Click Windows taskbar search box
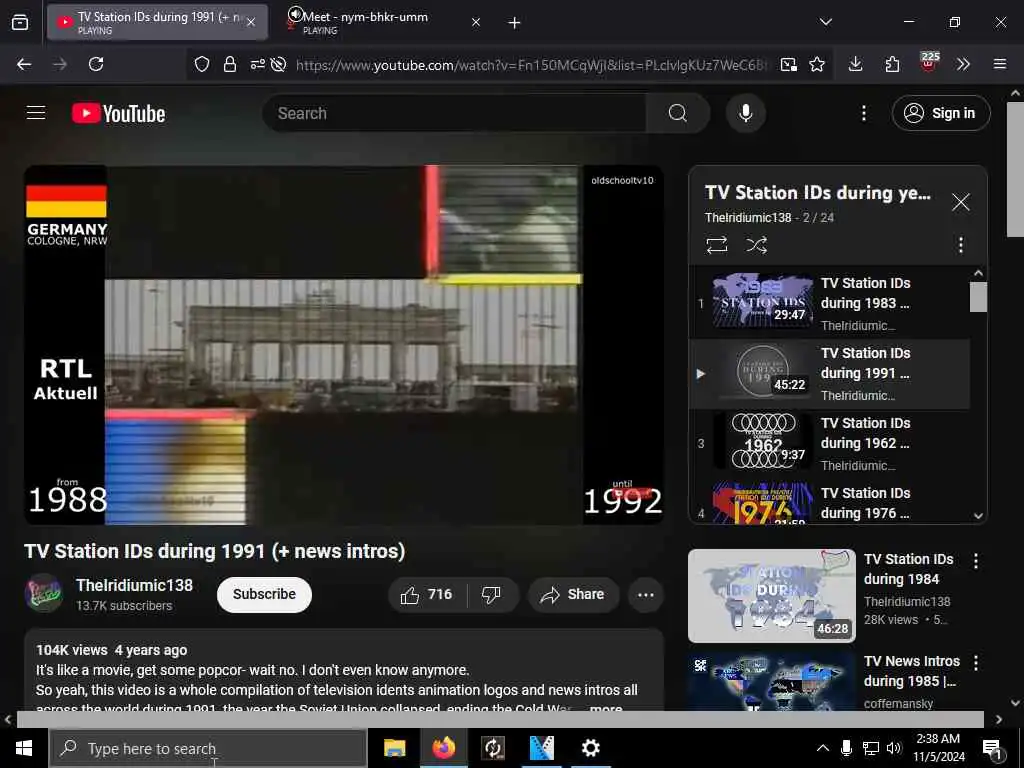This screenshot has width=1024, height=768. tap(208, 748)
